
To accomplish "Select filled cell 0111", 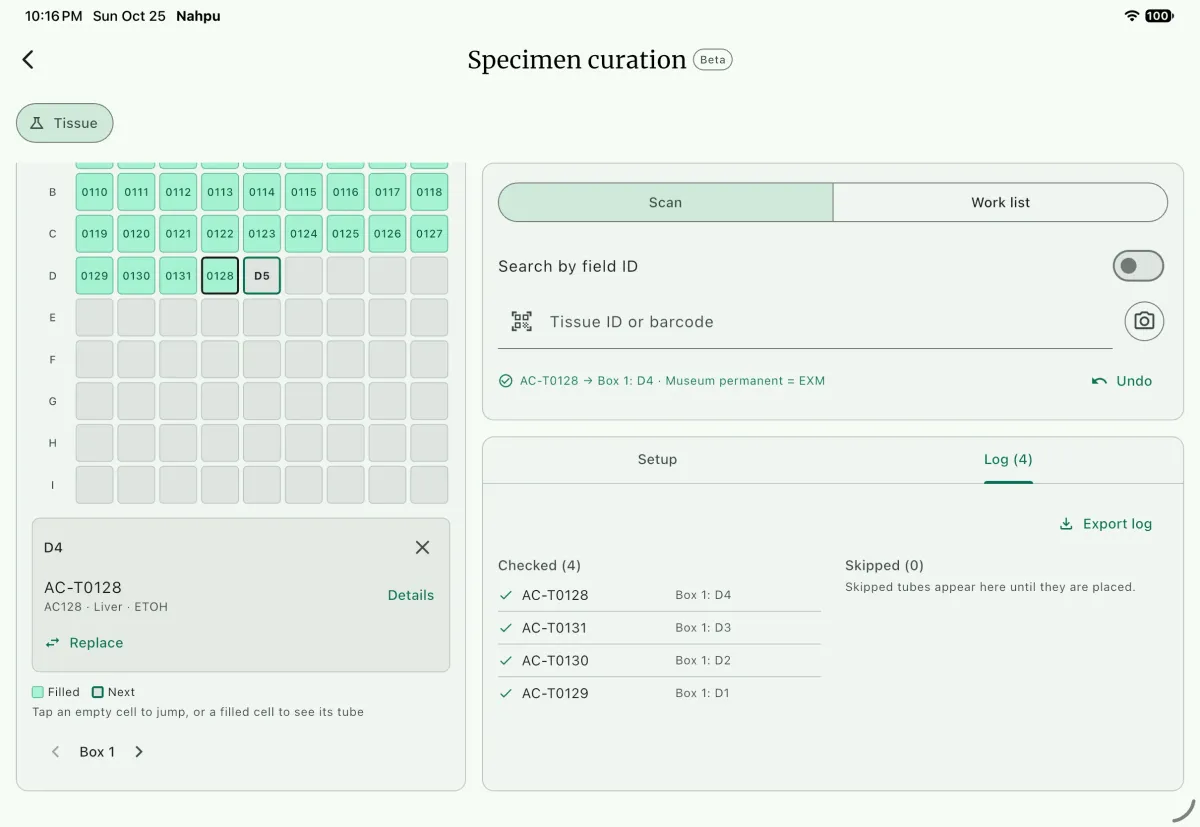I will point(136,192).
